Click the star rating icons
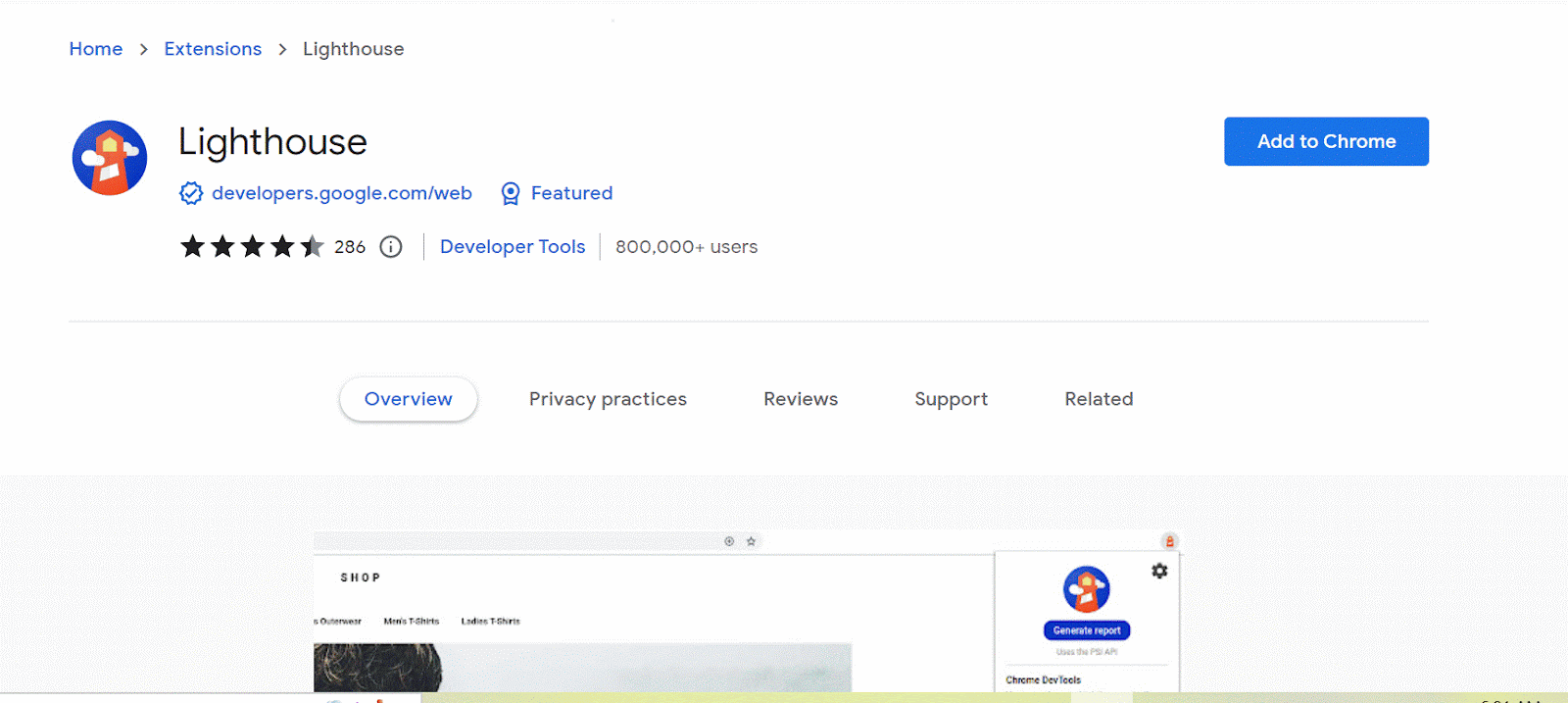 click(252, 246)
